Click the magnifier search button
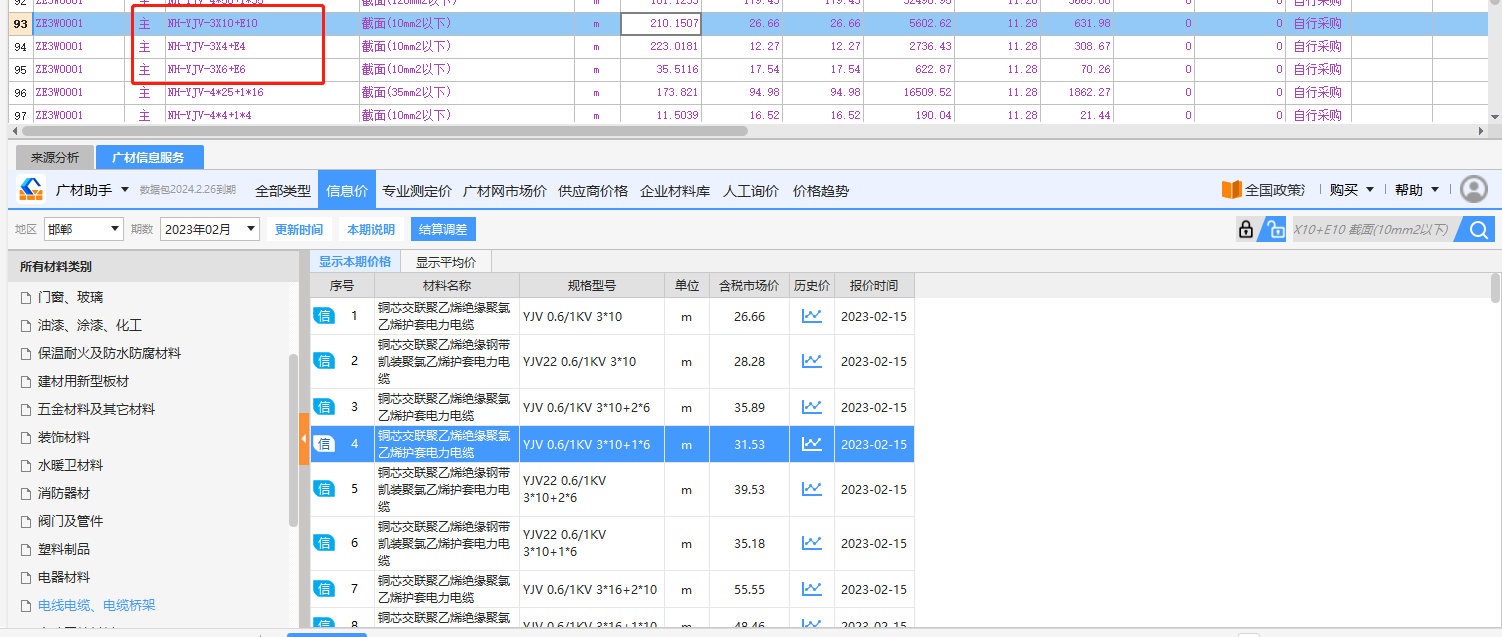The image size is (1502, 637). coord(1479,229)
